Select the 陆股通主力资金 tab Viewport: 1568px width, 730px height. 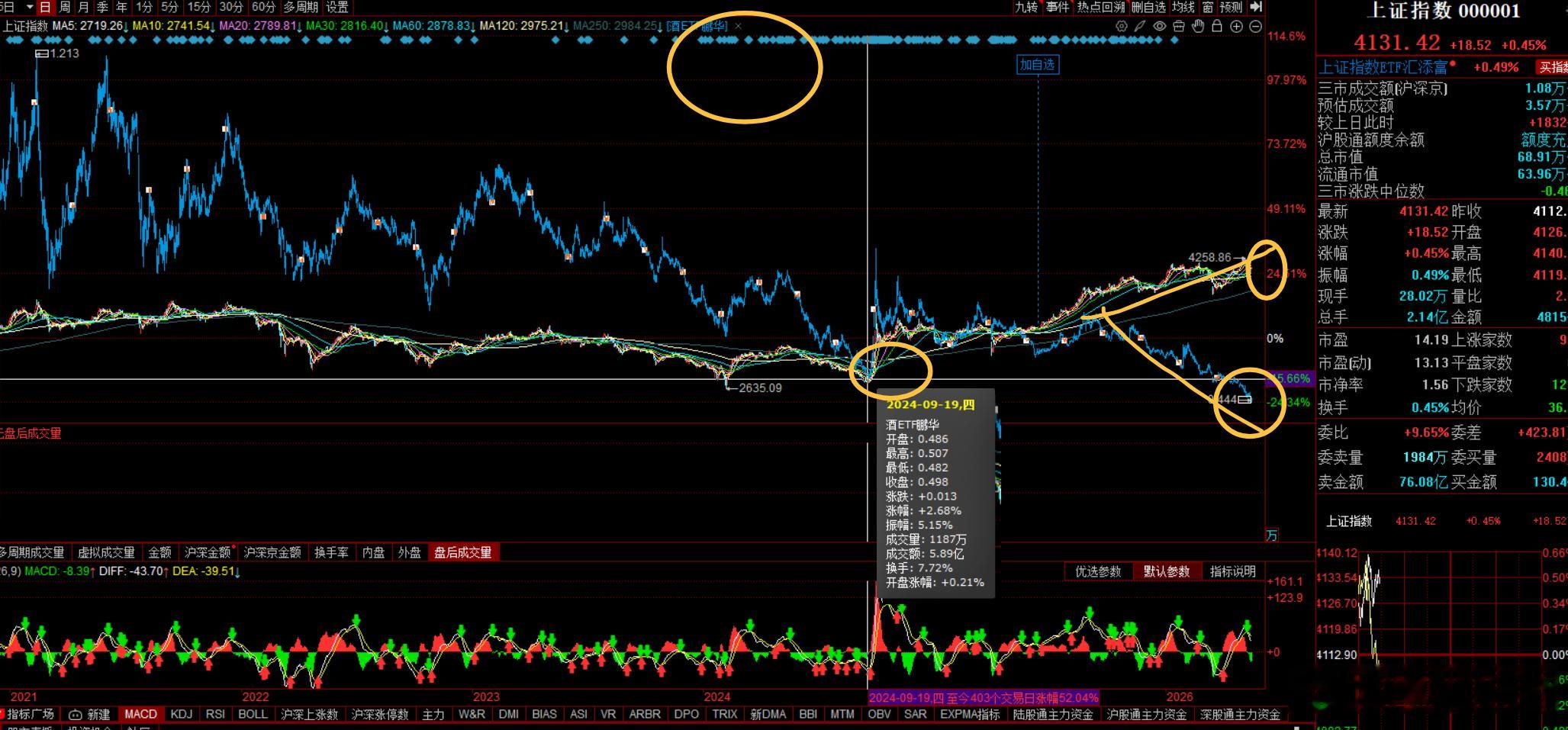1053,714
